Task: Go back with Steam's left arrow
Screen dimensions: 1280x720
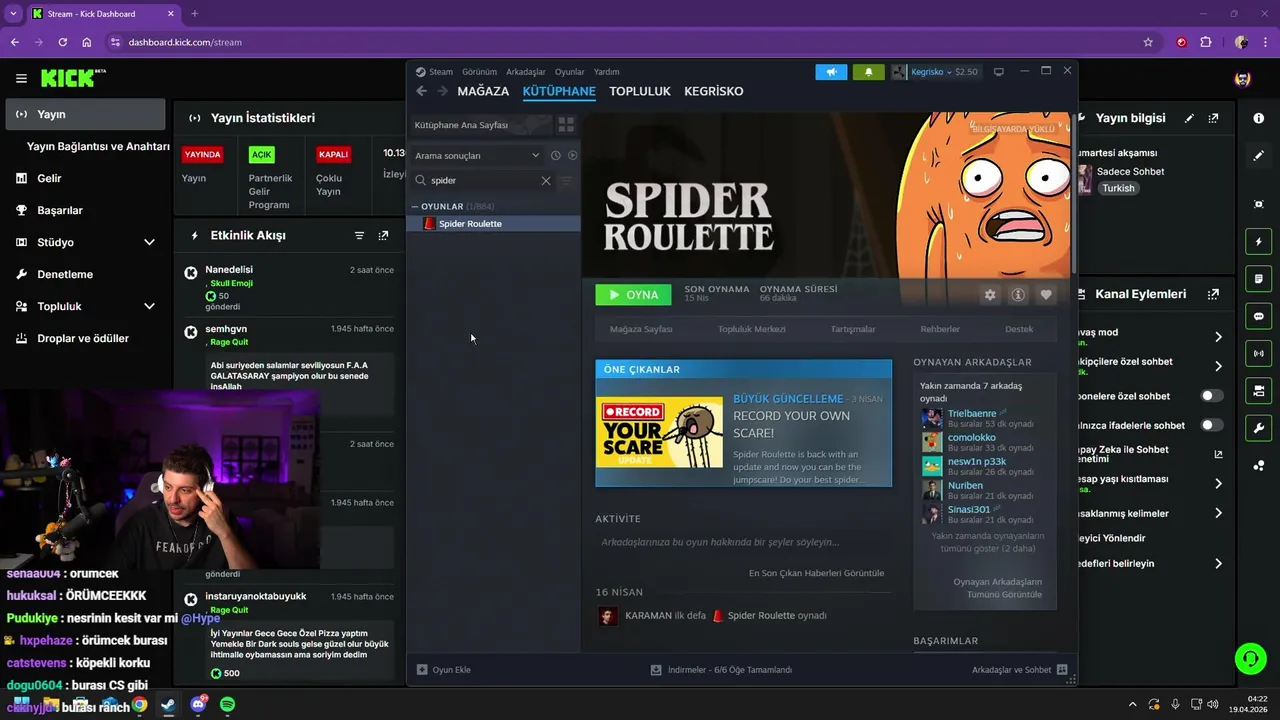Action: [x=422, y=91]
